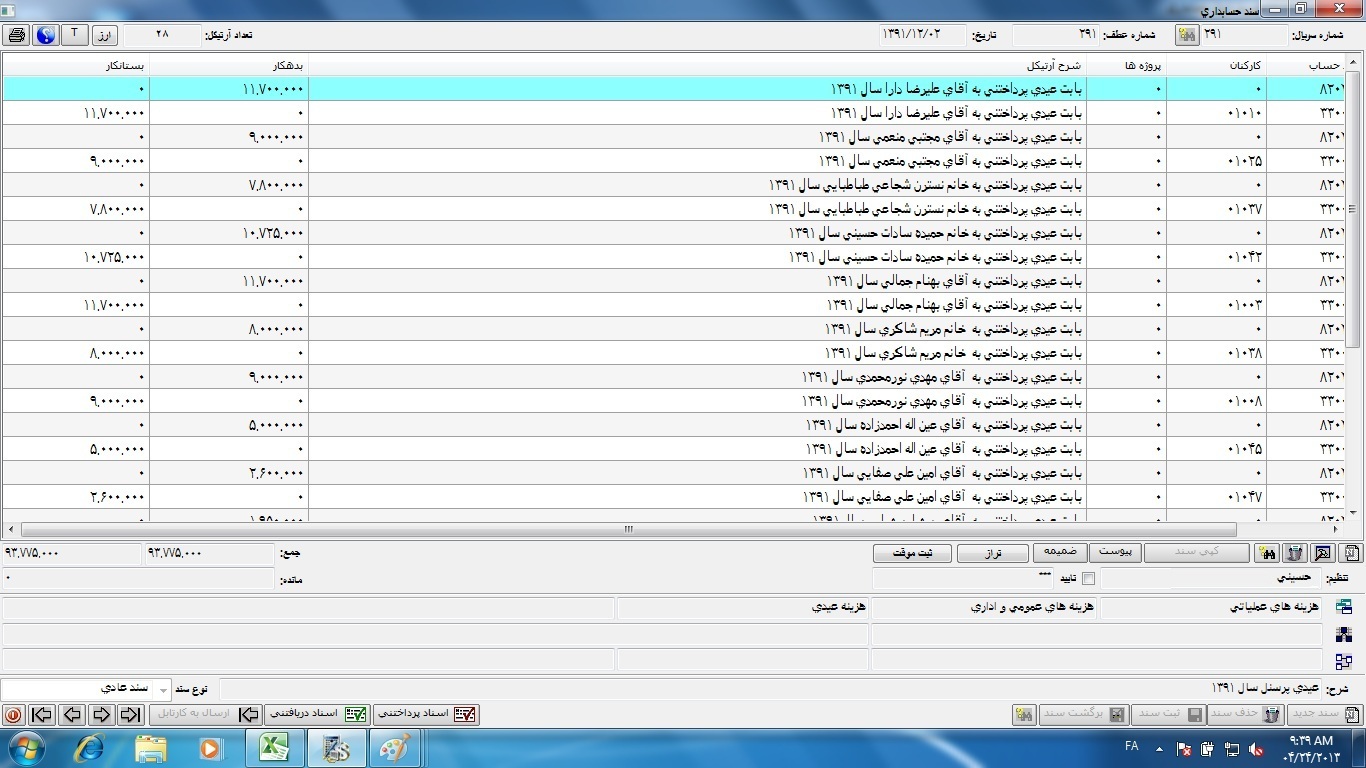Click the magnifier preview icon
This screenshot has width=1366, height=768.
coord(1323,552)
